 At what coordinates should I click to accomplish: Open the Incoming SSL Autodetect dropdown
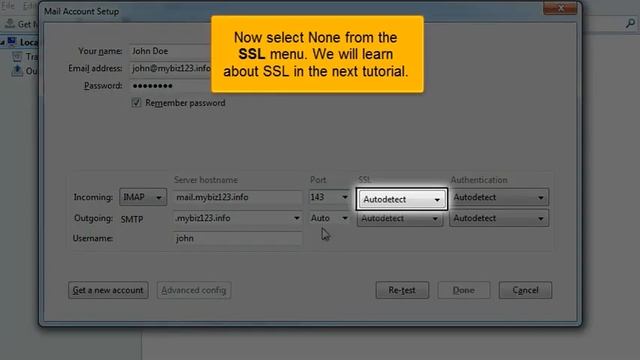point(402,199)
